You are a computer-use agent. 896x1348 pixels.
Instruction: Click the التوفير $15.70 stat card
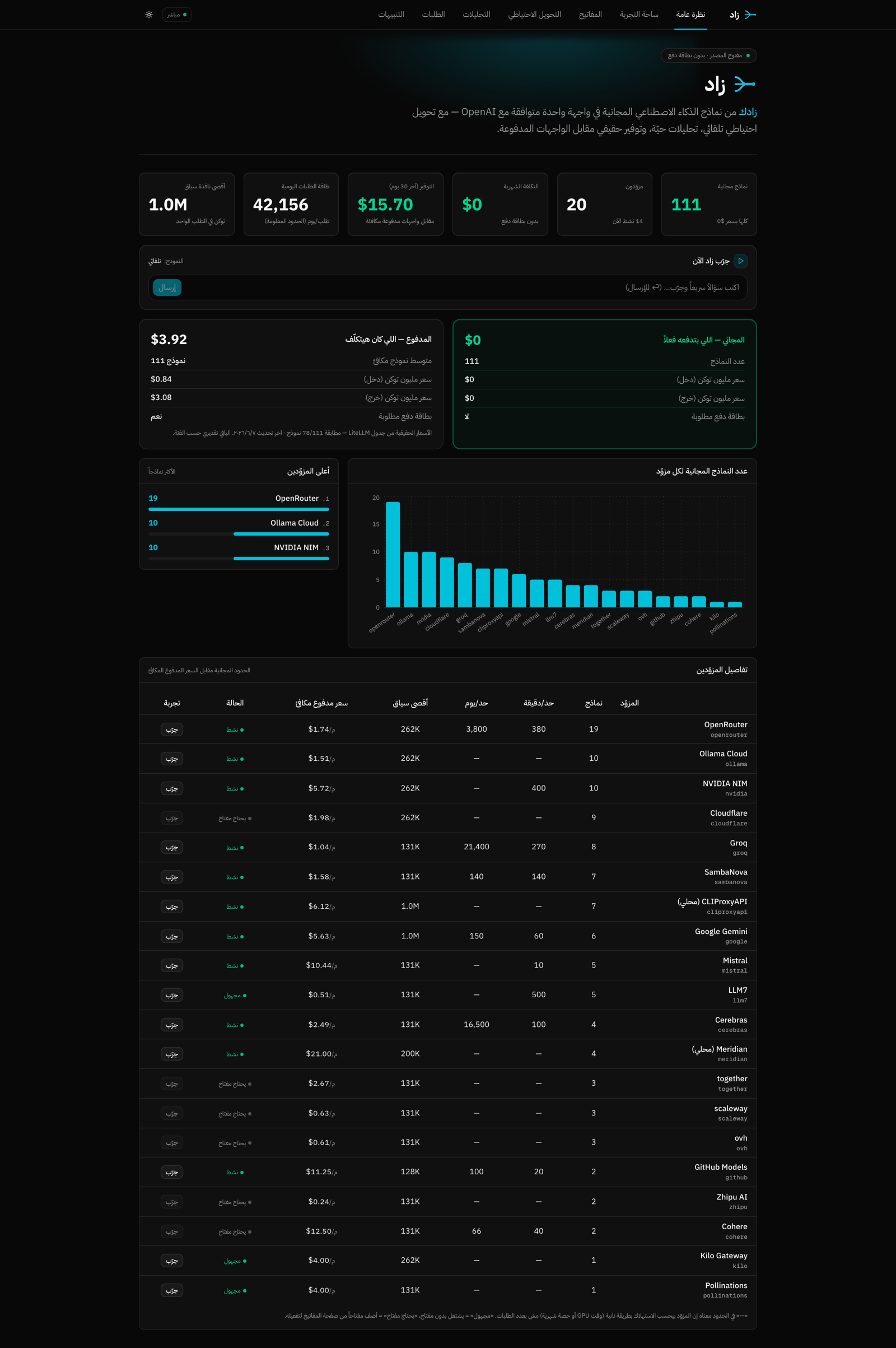click(x=395, y=204)
